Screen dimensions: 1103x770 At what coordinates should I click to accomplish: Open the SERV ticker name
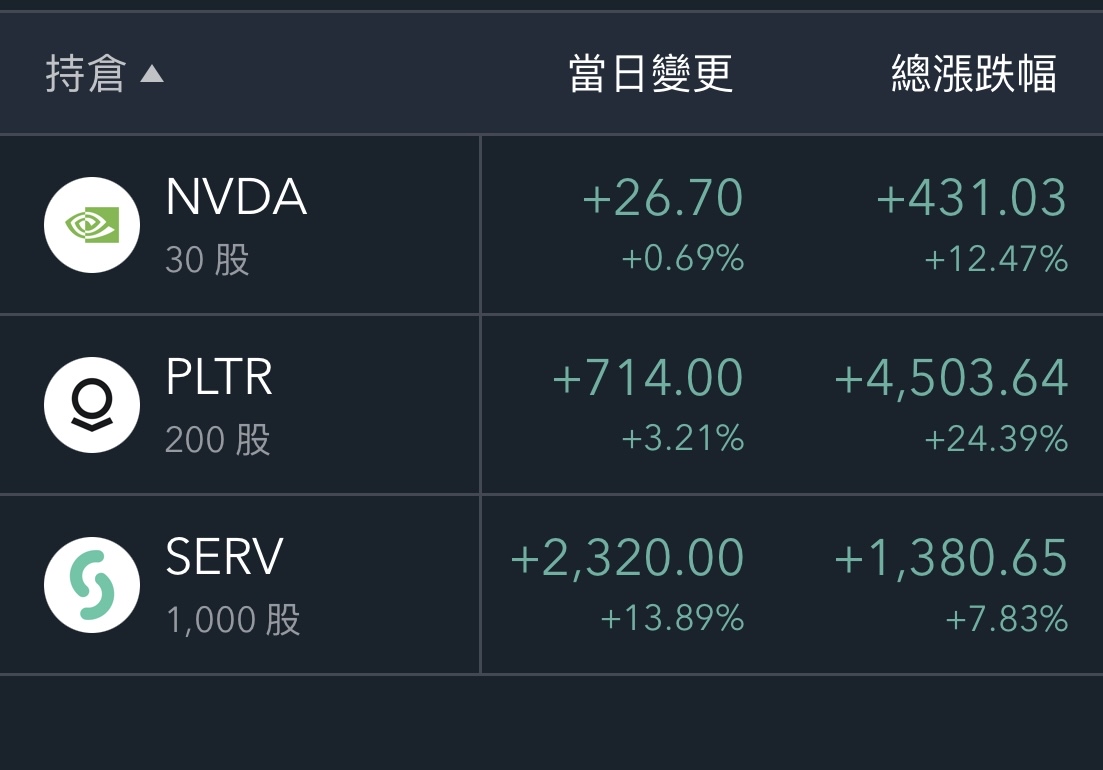tap(224, 557)
